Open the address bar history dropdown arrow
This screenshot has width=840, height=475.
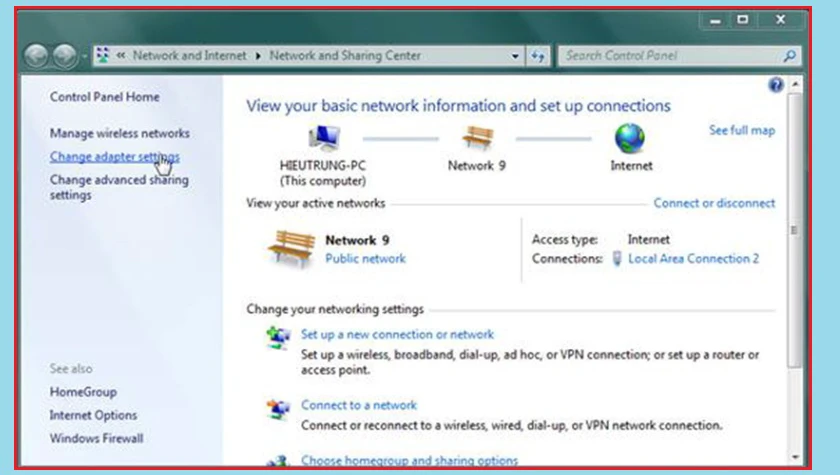(x=515, y=56)
